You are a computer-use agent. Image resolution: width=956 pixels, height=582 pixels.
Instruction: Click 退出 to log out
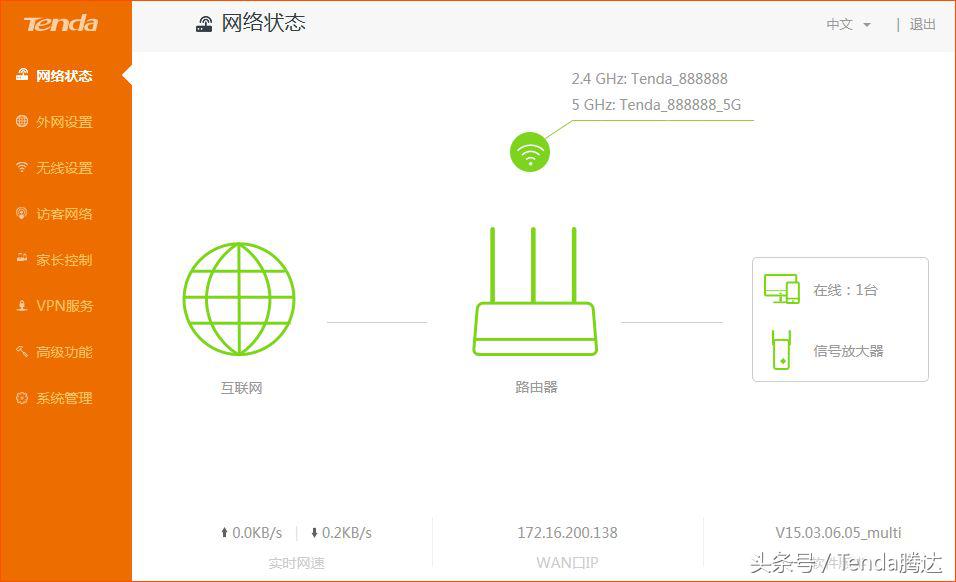coord(921,24)
